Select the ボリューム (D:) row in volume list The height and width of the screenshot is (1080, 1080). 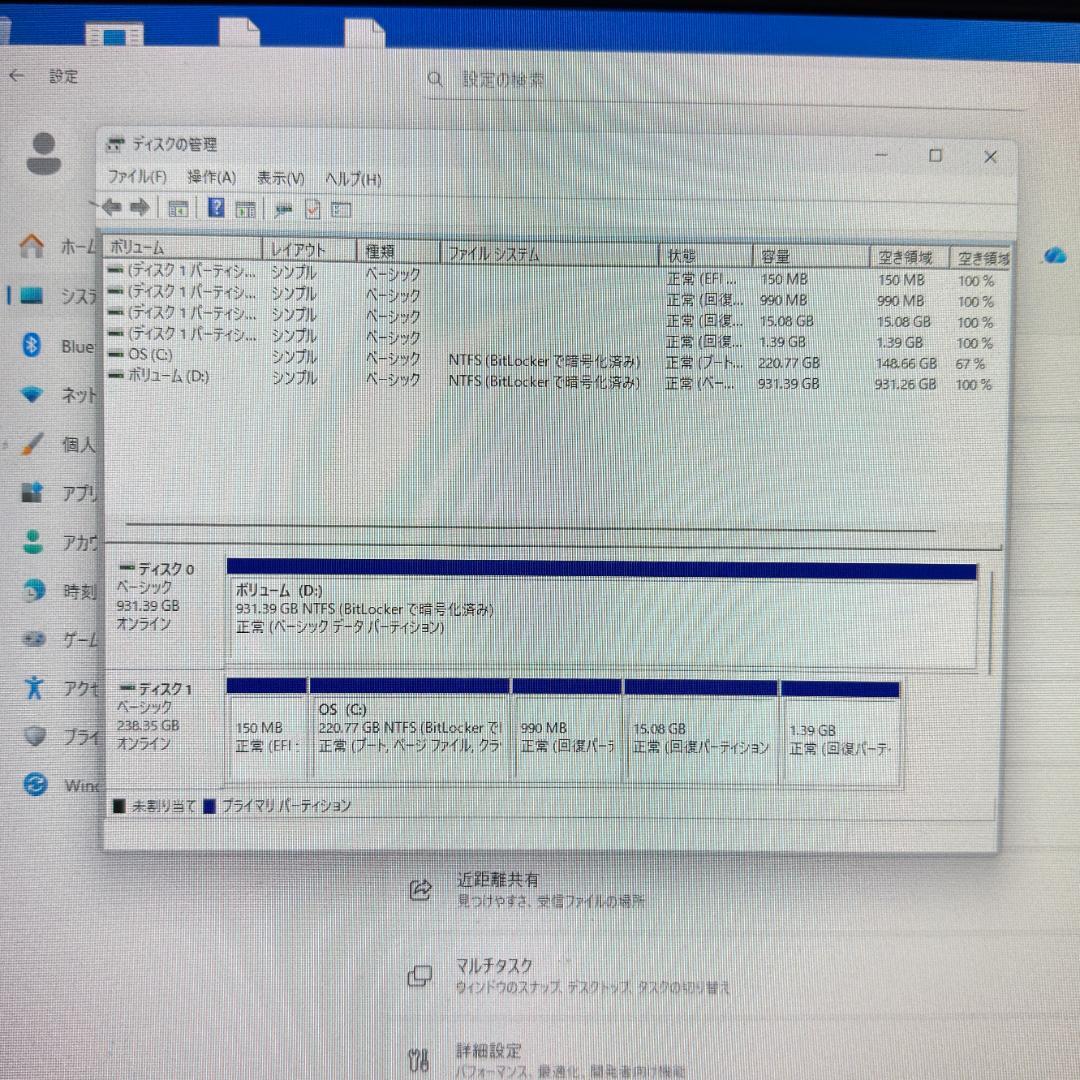point(554,380)
